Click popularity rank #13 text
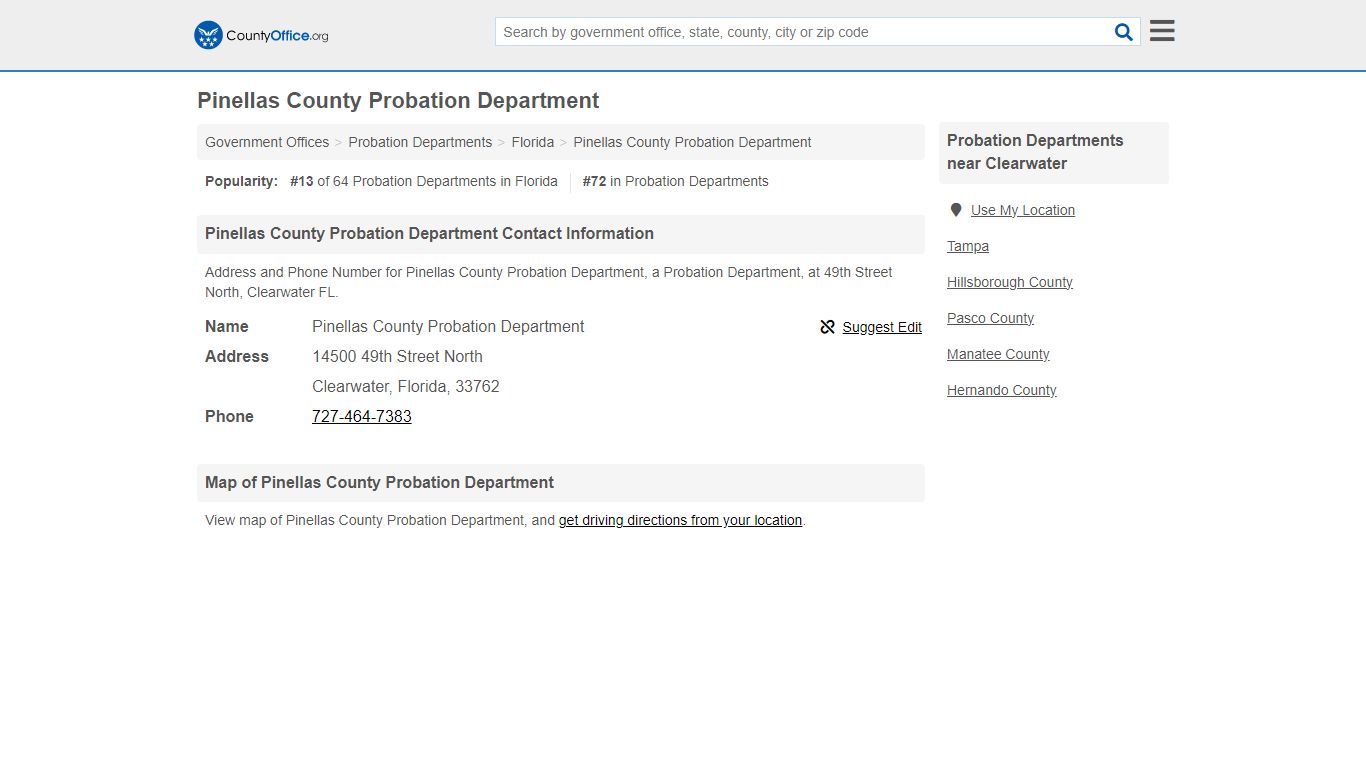The image size is (1366, 768). 302,181
